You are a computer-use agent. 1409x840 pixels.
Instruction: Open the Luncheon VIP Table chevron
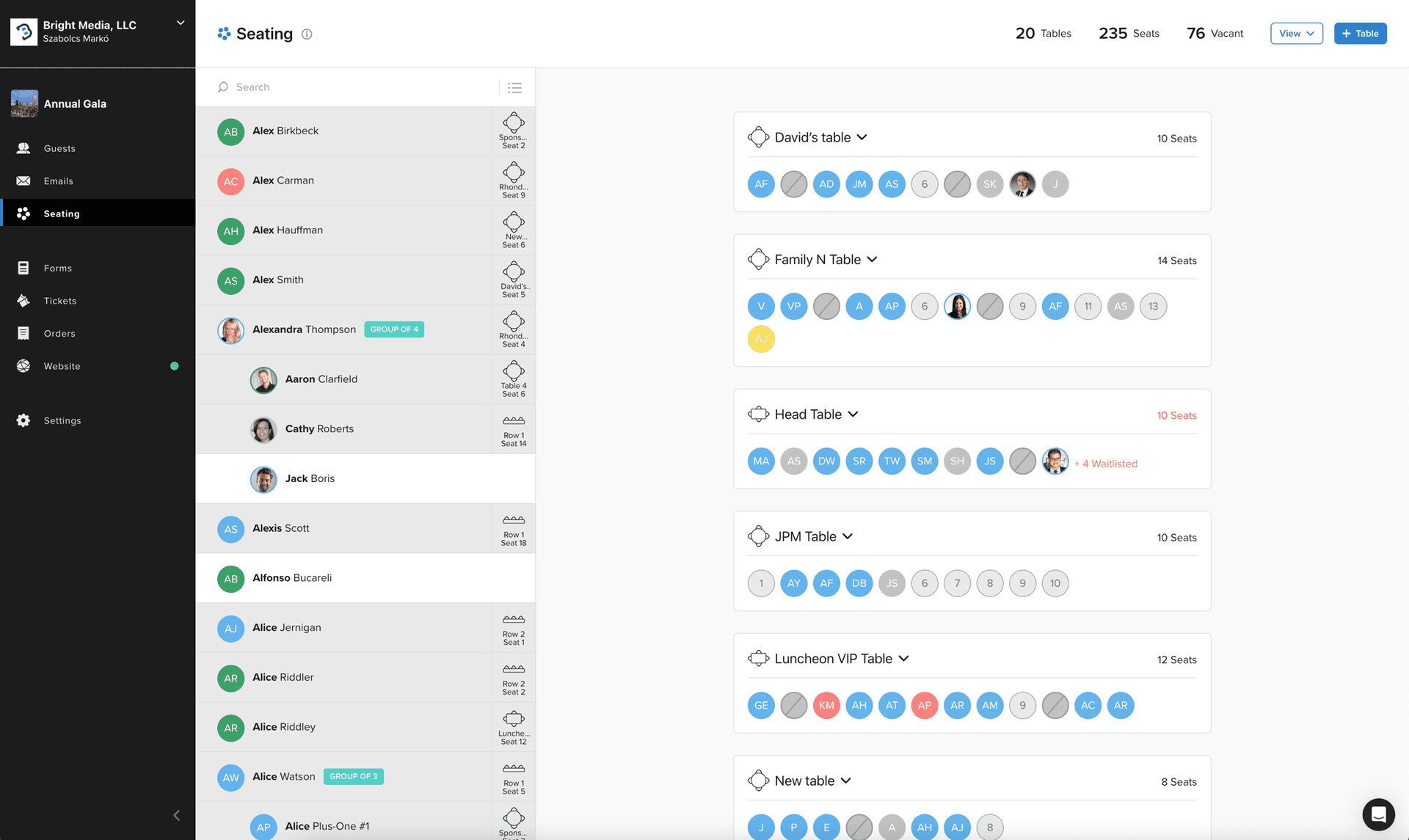(x=904, y=659)
